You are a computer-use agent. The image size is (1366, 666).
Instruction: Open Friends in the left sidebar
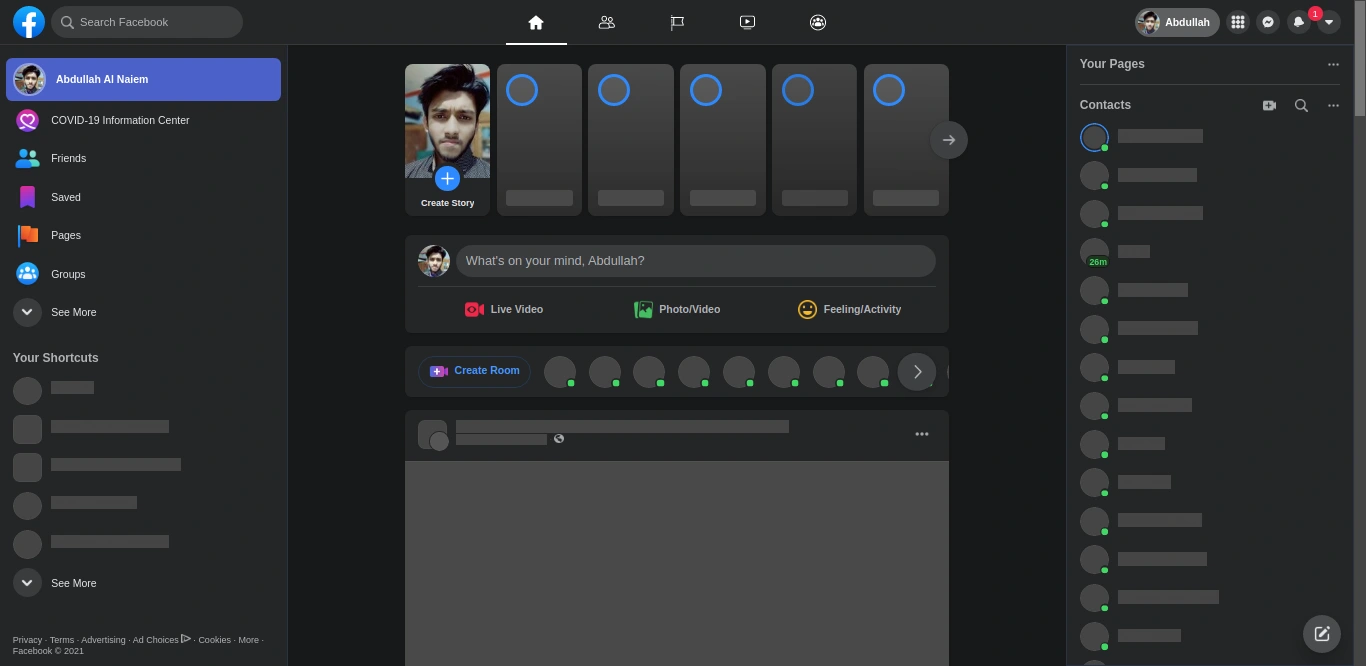point(143,158)
